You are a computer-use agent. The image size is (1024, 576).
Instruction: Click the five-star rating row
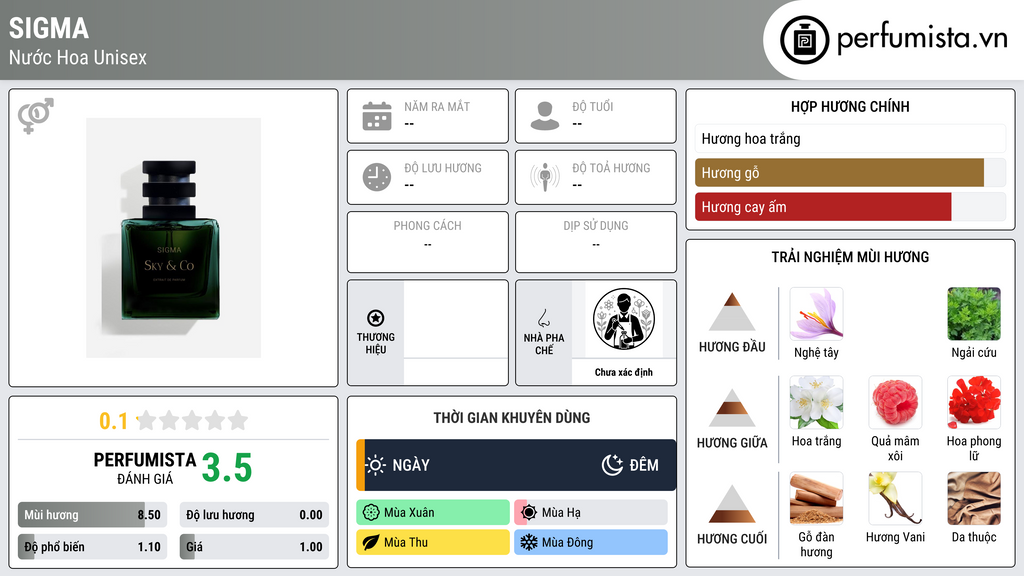193,420
